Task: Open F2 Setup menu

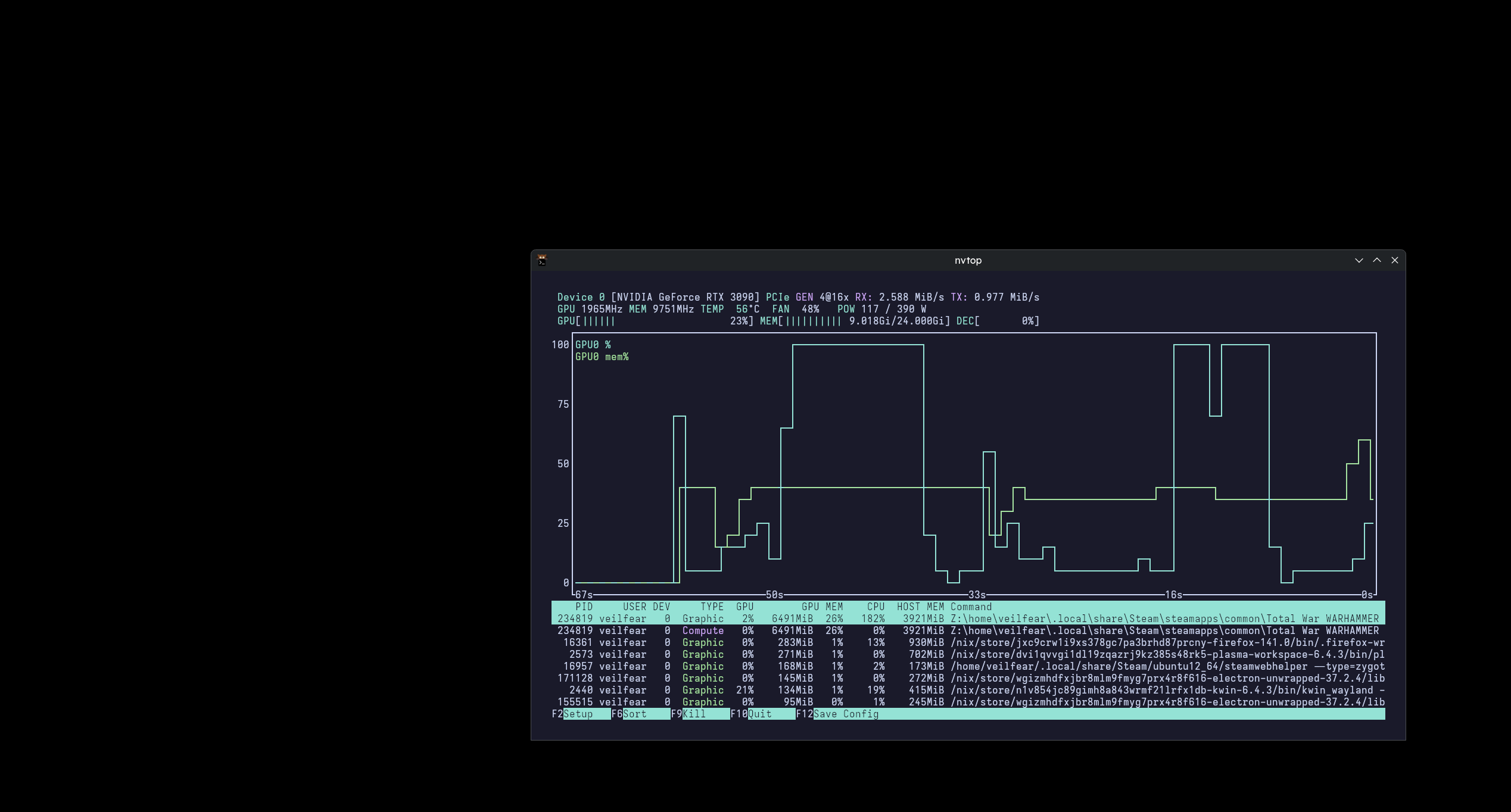Action: click(578, 714)
